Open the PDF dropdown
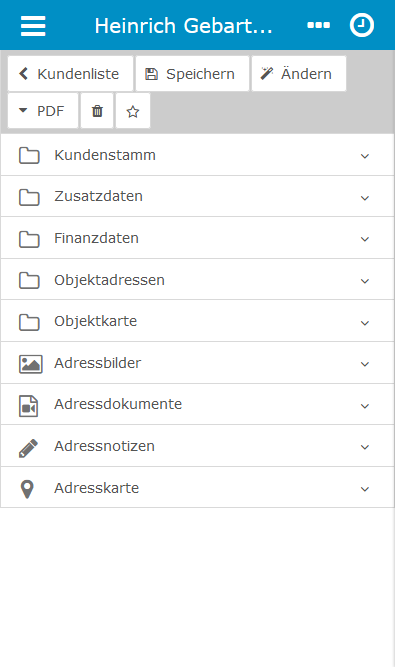 43,111
